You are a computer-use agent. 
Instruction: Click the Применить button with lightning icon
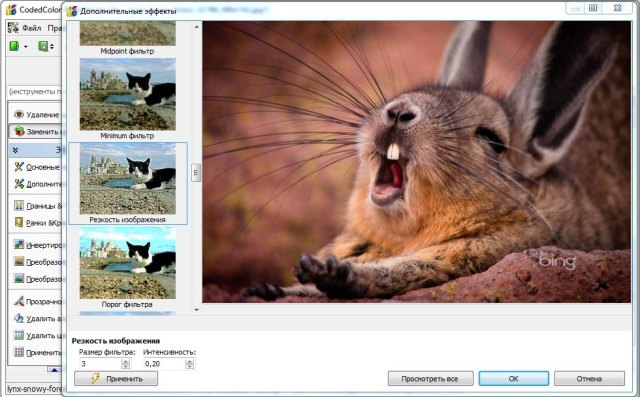[x=116, y=379]
